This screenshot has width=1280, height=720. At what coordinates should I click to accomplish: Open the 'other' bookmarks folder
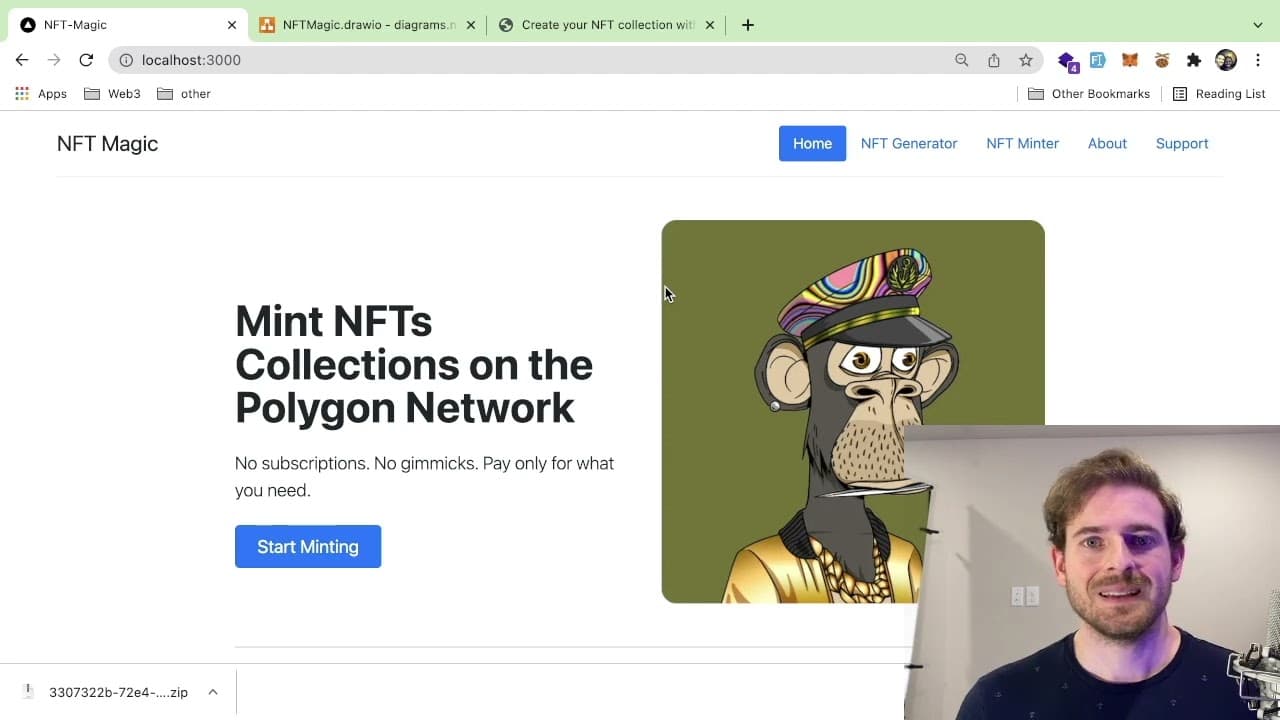184,94
